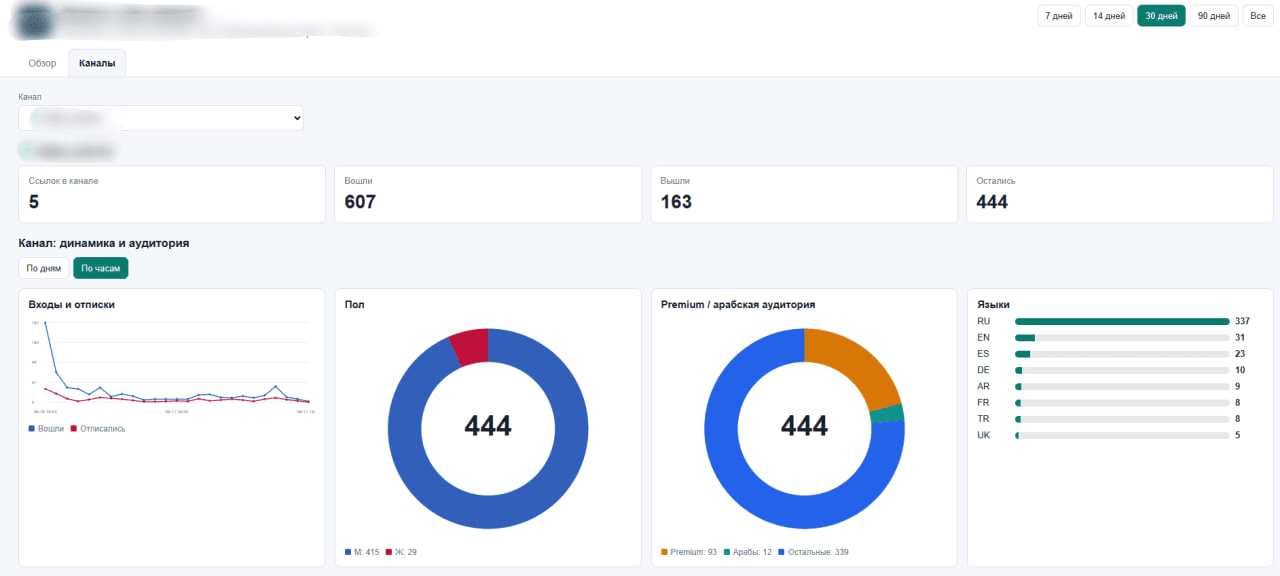Screen dimensions: 1280x576
Task: Switch to the Обзор tab
Action: tap(42, 63)
